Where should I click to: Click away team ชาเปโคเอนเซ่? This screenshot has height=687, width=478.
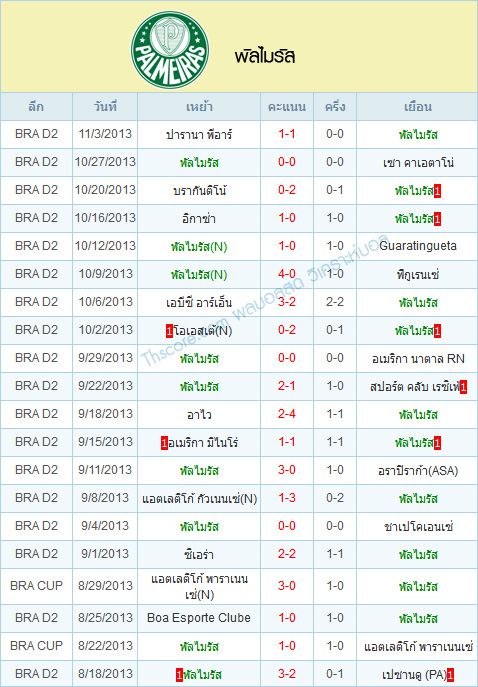tap(418, 527)
